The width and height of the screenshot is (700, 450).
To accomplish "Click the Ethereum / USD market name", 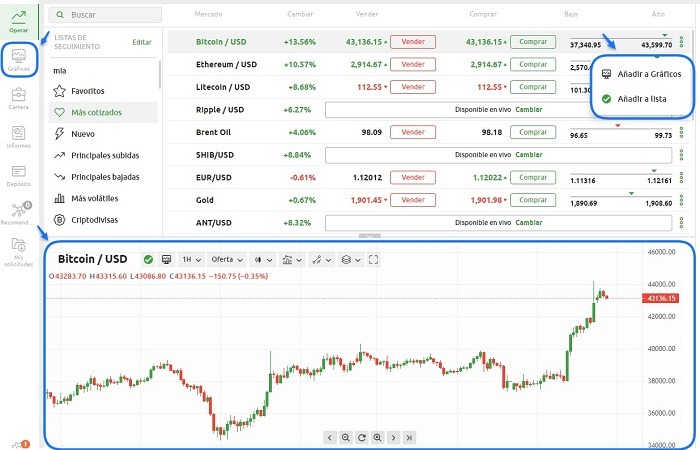I will coord(226,64).
